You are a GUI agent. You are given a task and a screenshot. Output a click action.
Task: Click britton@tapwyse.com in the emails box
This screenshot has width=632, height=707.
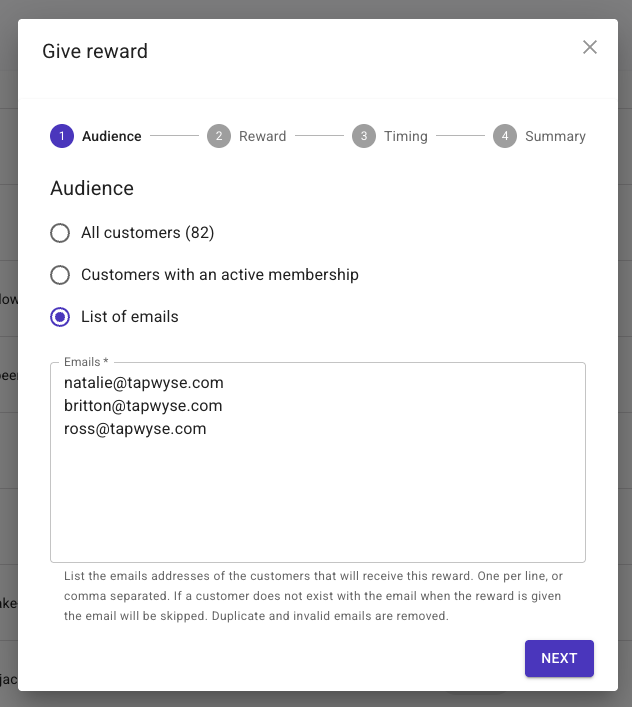point(143,406)
